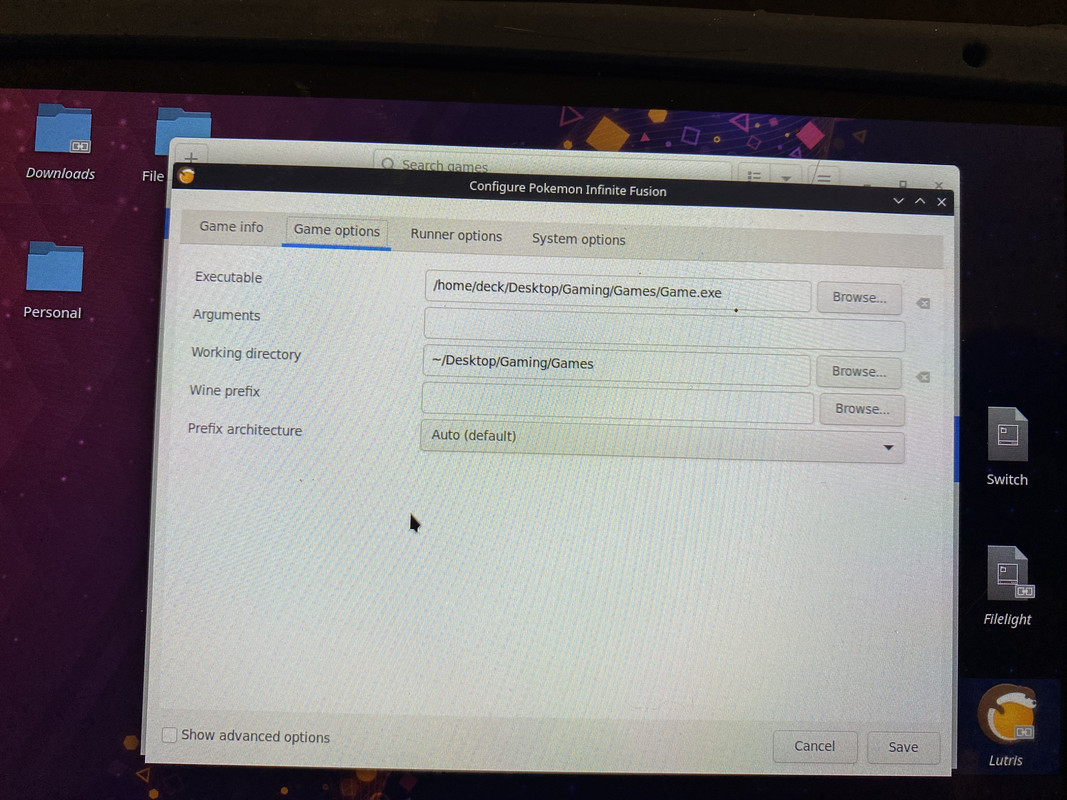Open the Personal folder on desktop

click(x=53, y=280)
